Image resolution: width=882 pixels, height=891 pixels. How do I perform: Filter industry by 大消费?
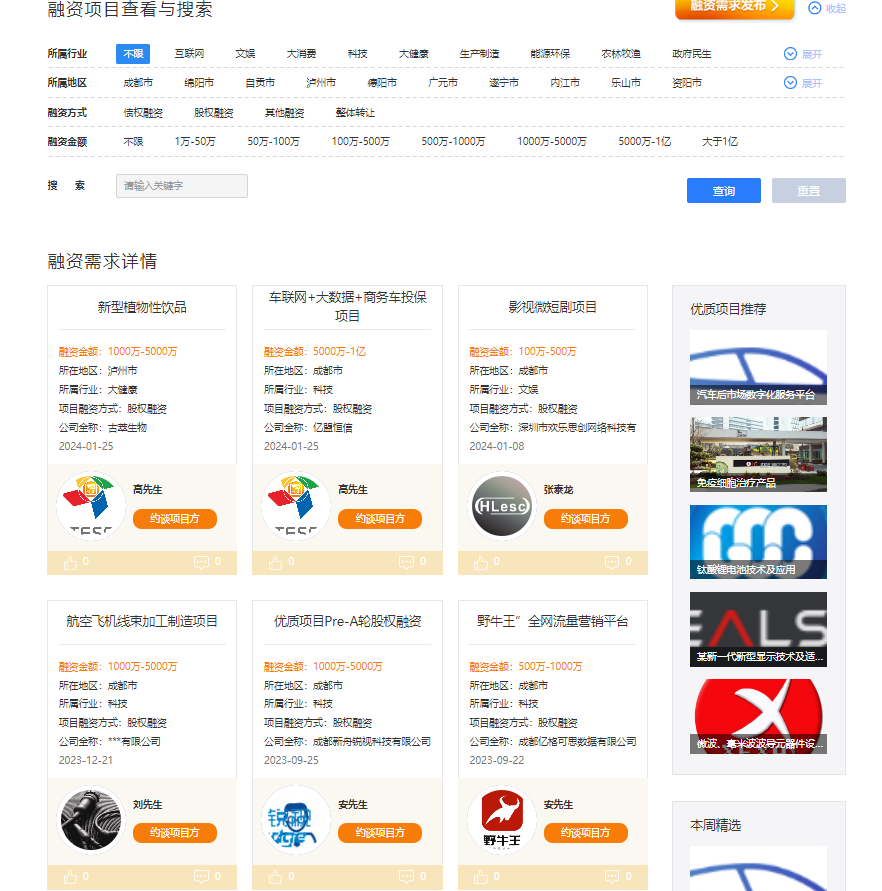(301, 54)
